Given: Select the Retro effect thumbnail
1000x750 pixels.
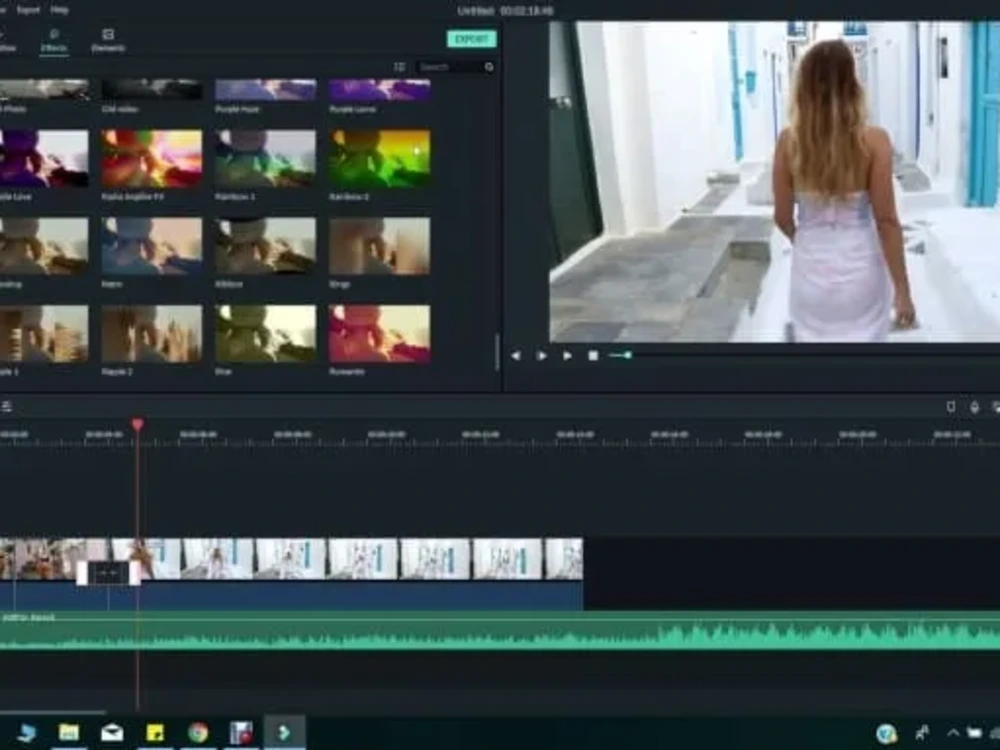Looking at the screenshot, I should pyautogui.click(x=152, y=246).
